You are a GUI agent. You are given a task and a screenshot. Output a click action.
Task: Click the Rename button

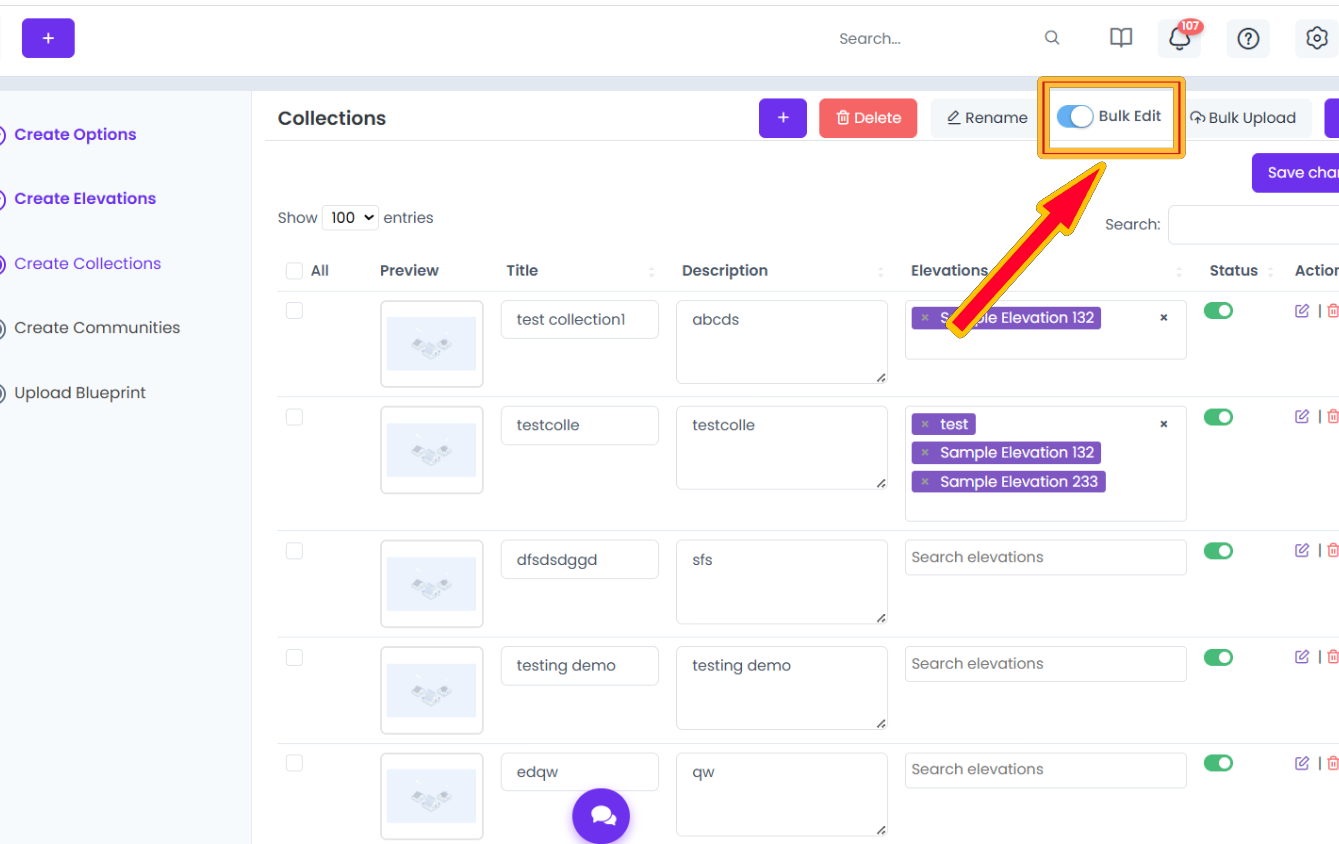tap(986, 117)
